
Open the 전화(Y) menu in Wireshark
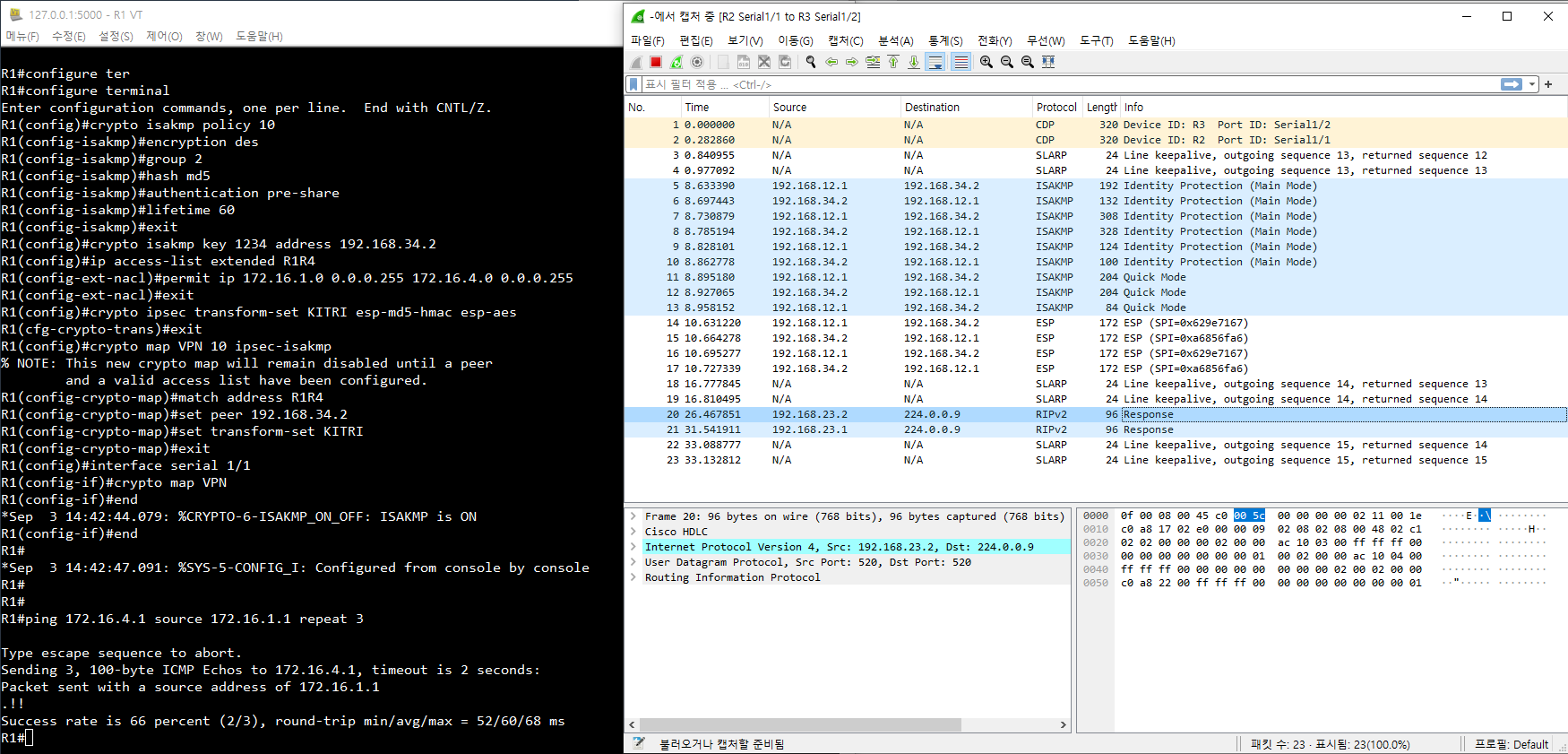(x=995, y=41)
